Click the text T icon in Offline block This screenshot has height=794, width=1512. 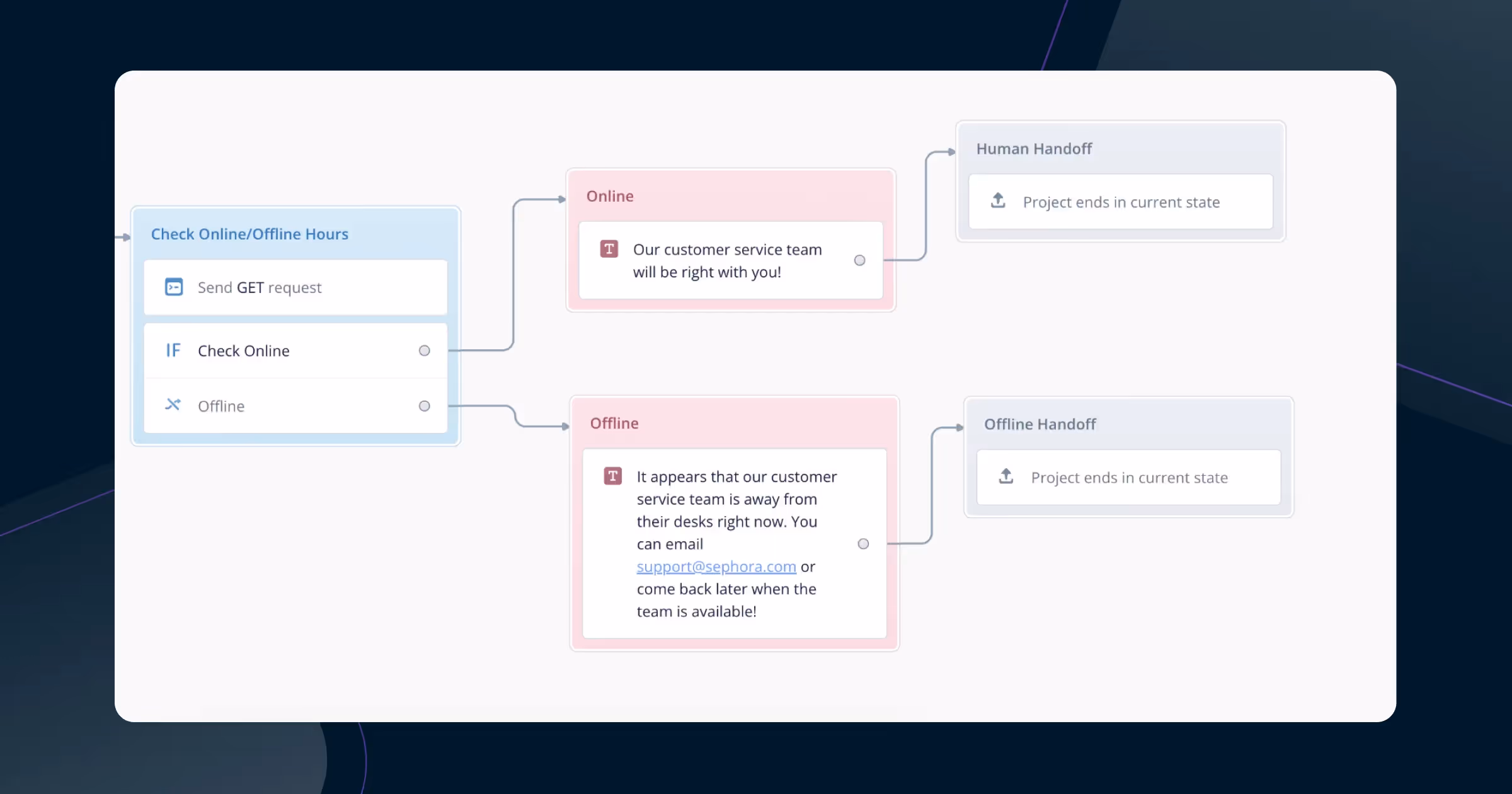tap(612, 476)
